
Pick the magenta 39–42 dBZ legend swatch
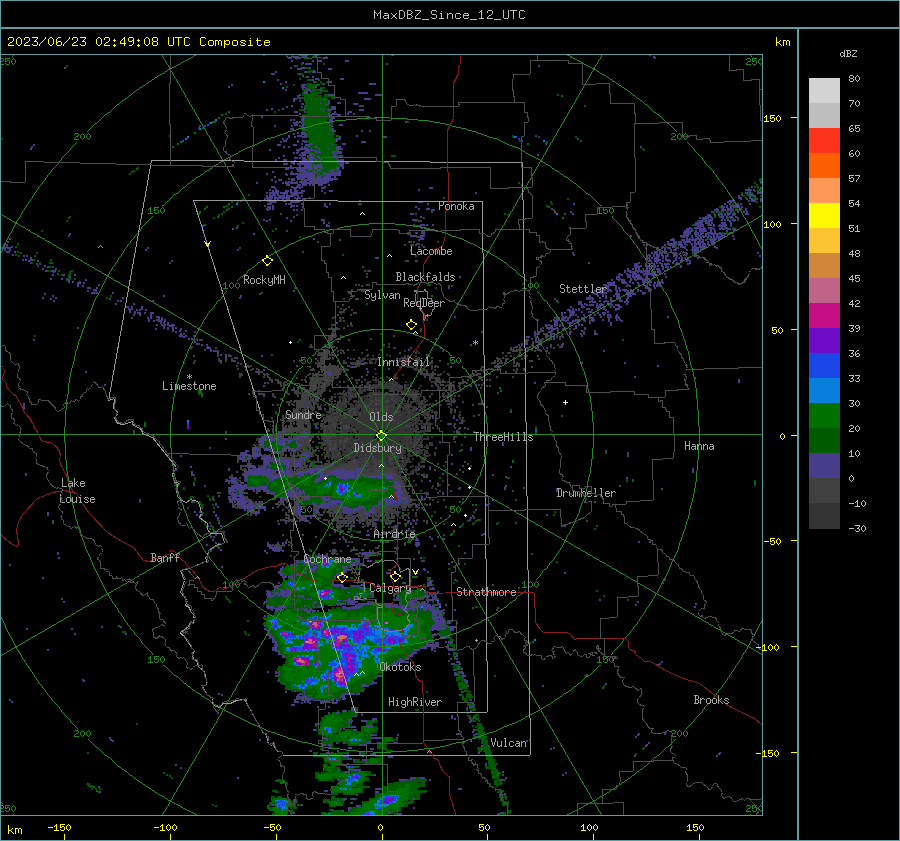pos(824,316)
